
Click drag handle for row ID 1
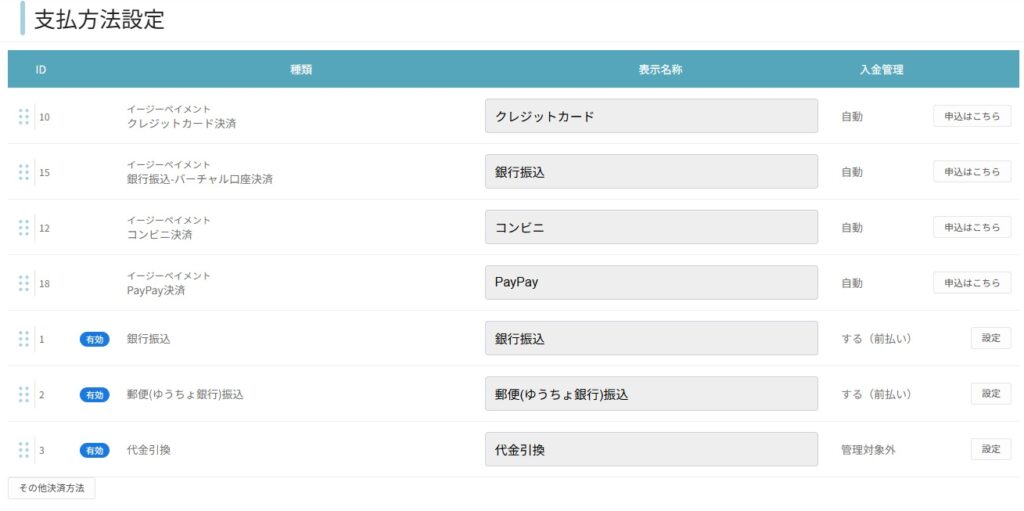click(x=23, y=339)
